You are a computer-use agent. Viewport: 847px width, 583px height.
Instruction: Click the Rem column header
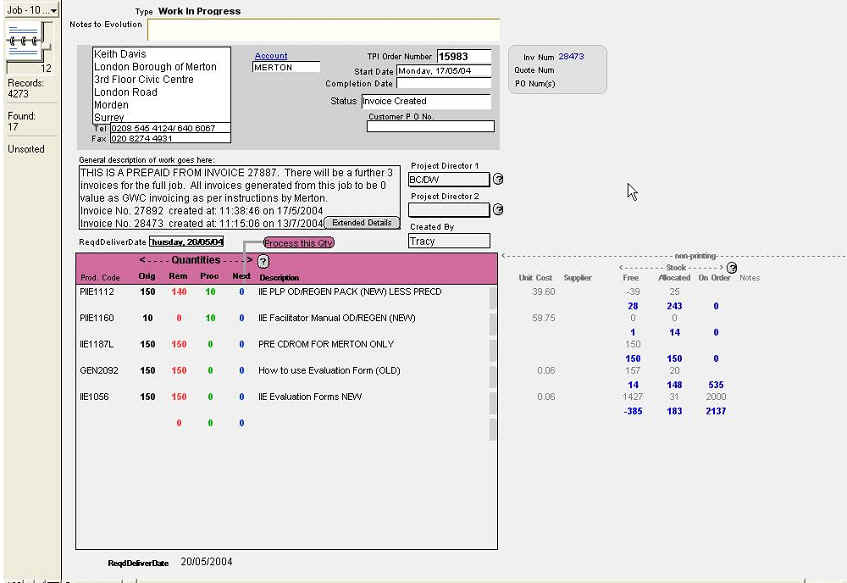[178, 276]
